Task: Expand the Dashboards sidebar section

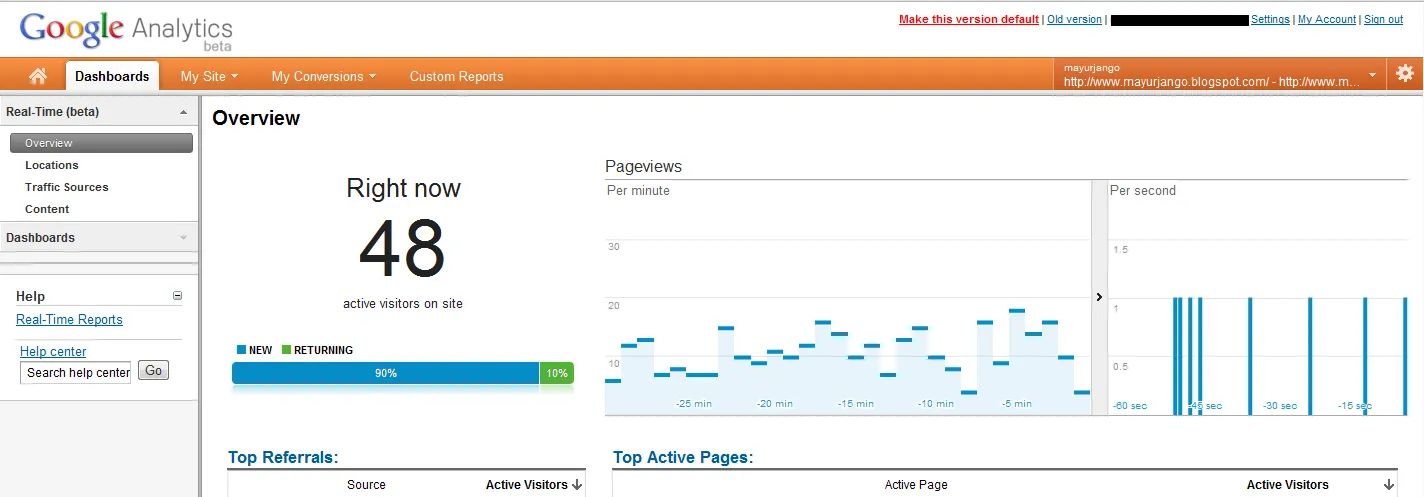Action: [183, 238]
